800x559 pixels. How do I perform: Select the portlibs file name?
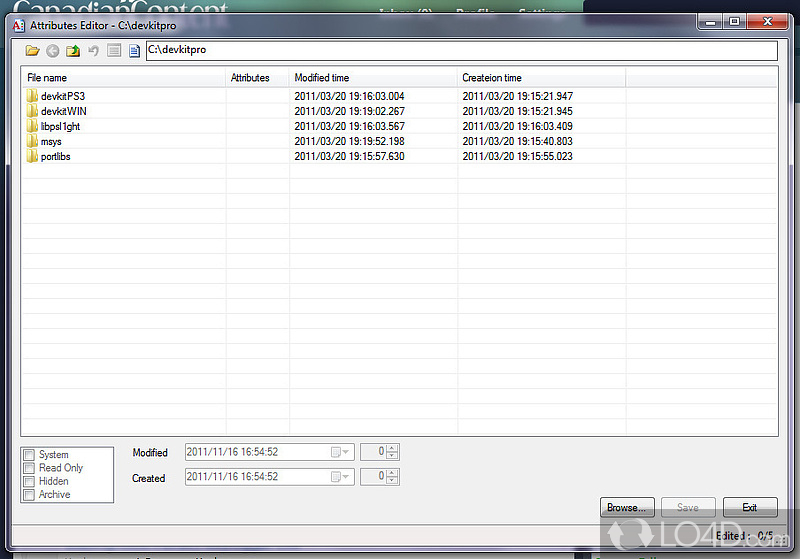tap(55, 156)
